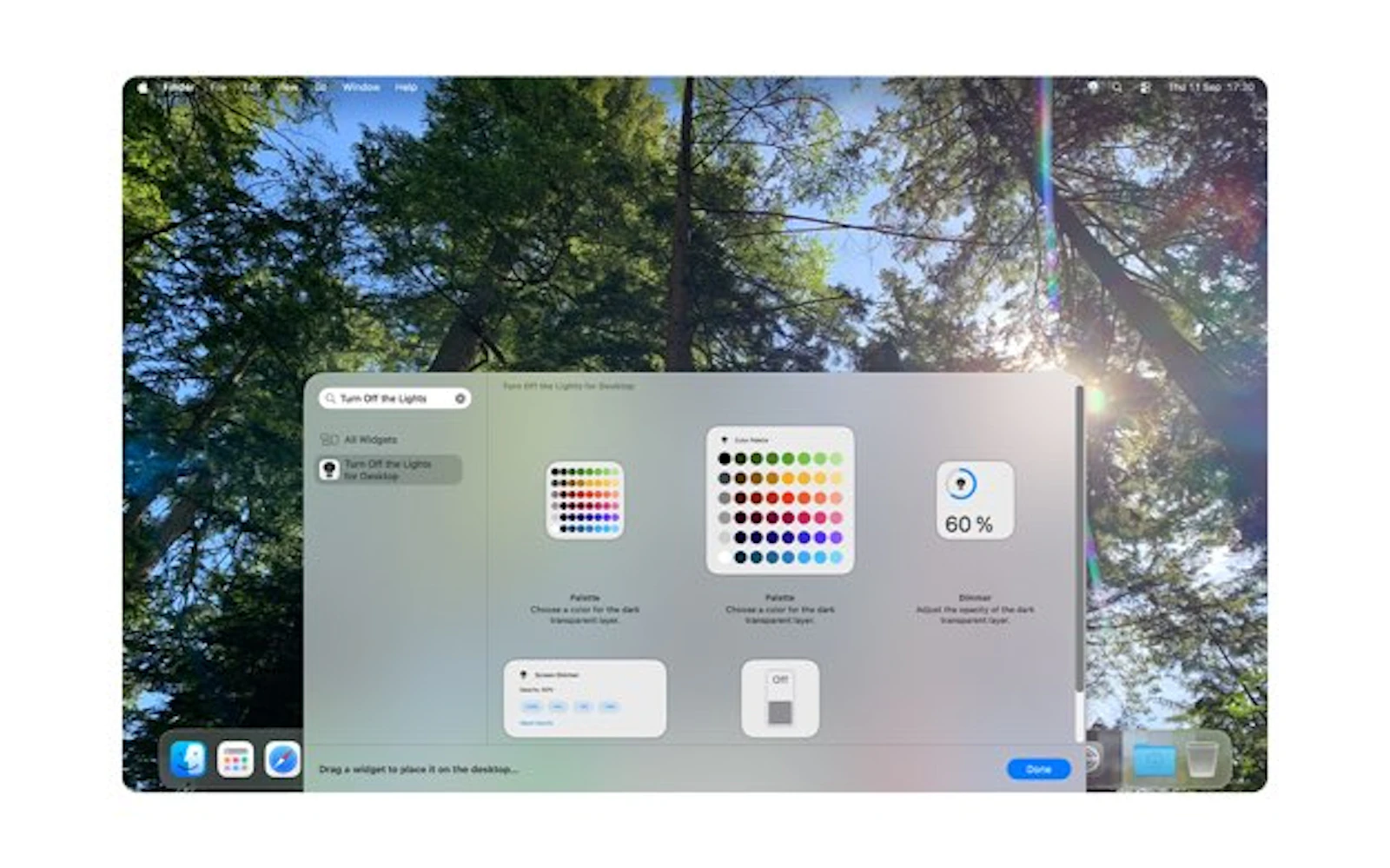The height and width of the screenshot is (868, 1390).
Task: Click the date and time in menu bar
Action: [x=1211, y=88]
